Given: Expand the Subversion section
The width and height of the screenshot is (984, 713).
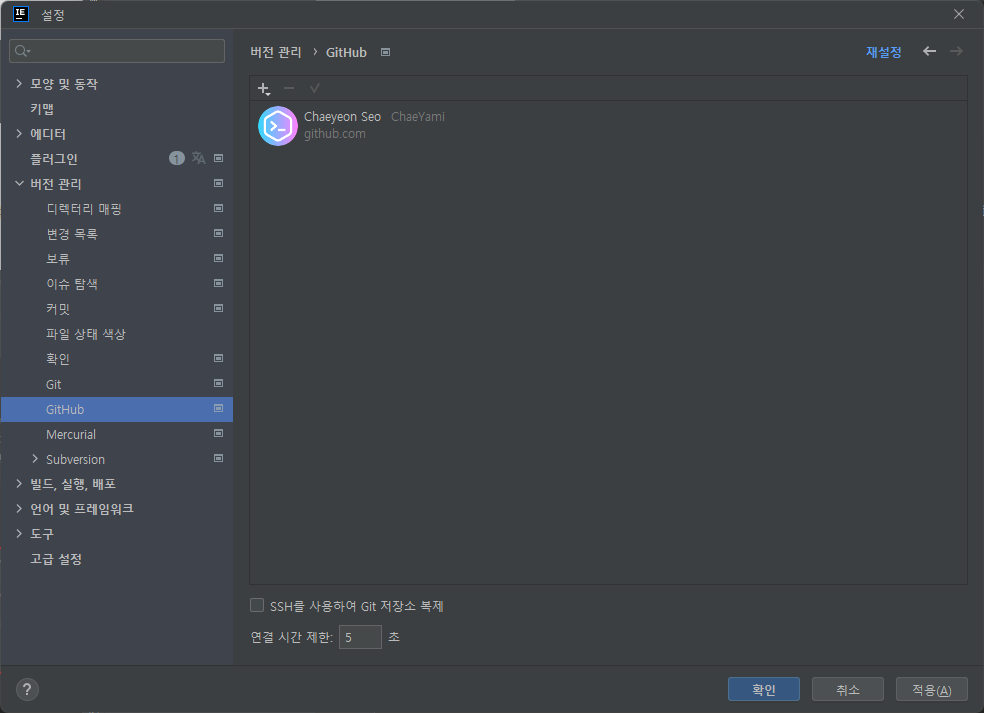Looking at the screenshot, I should coord(35,459).
